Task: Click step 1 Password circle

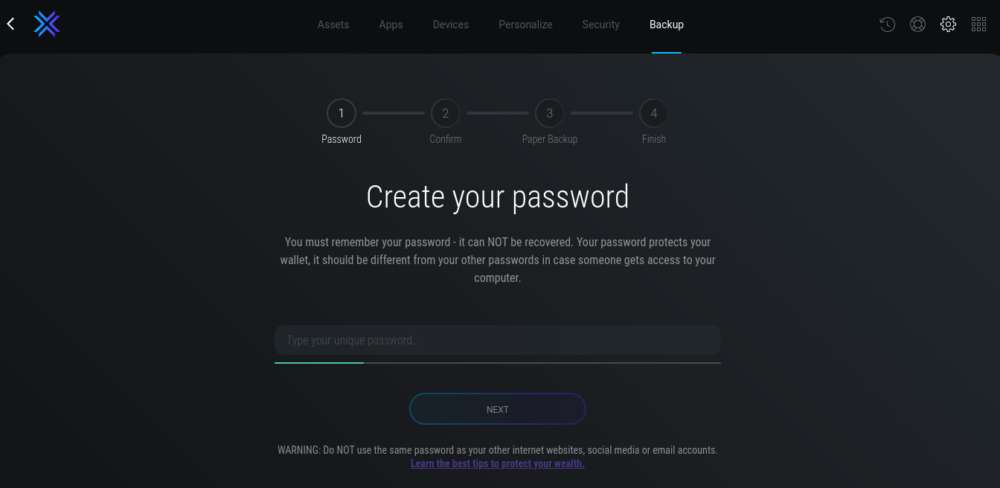Action: coord(341,113)
